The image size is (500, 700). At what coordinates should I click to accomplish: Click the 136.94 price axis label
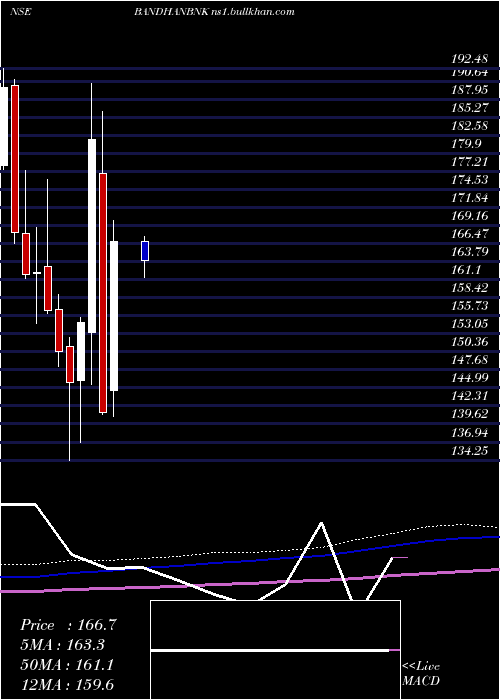[469, 432]
